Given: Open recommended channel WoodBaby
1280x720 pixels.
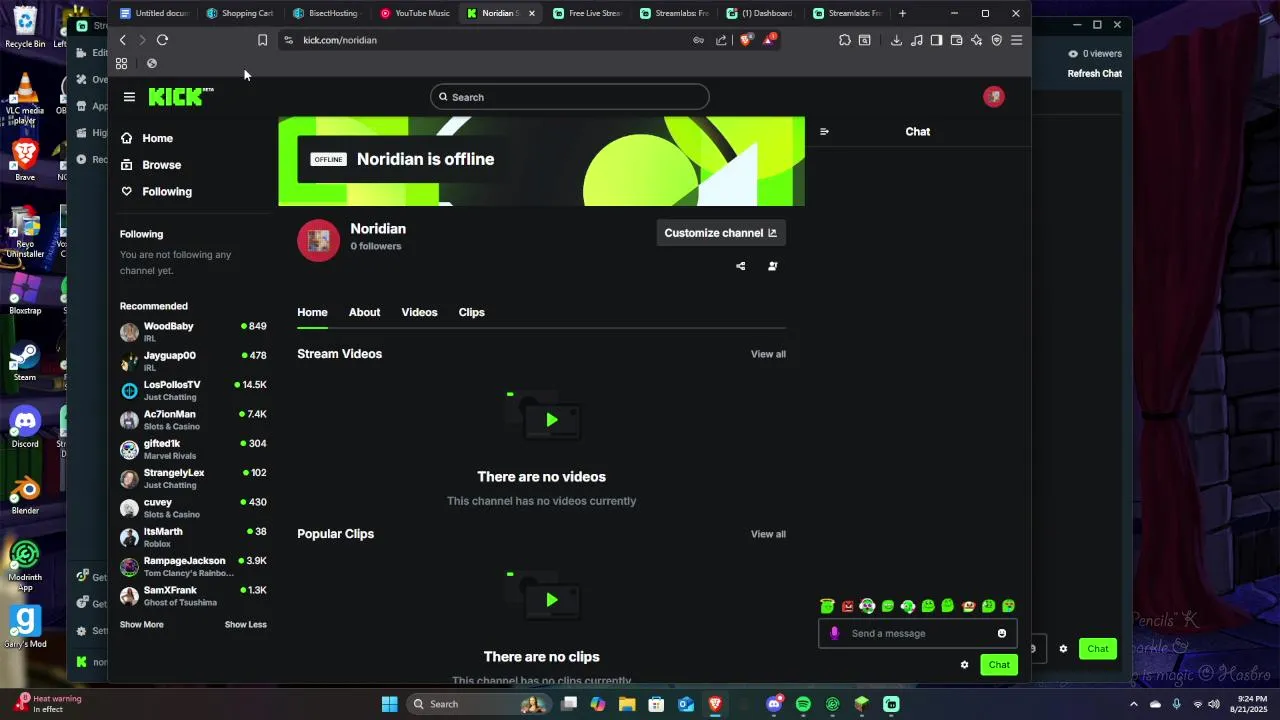Looking at the screenshot, I should pyautogui.click(x=193, y=332).
